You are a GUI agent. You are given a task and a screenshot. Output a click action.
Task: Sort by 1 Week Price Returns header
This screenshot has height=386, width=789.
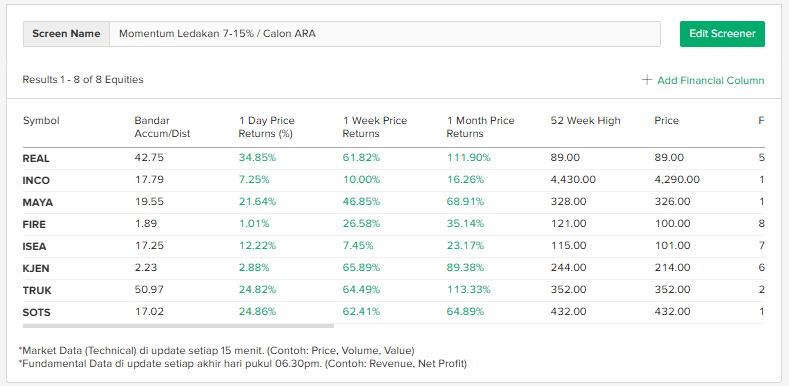[375, 127]
